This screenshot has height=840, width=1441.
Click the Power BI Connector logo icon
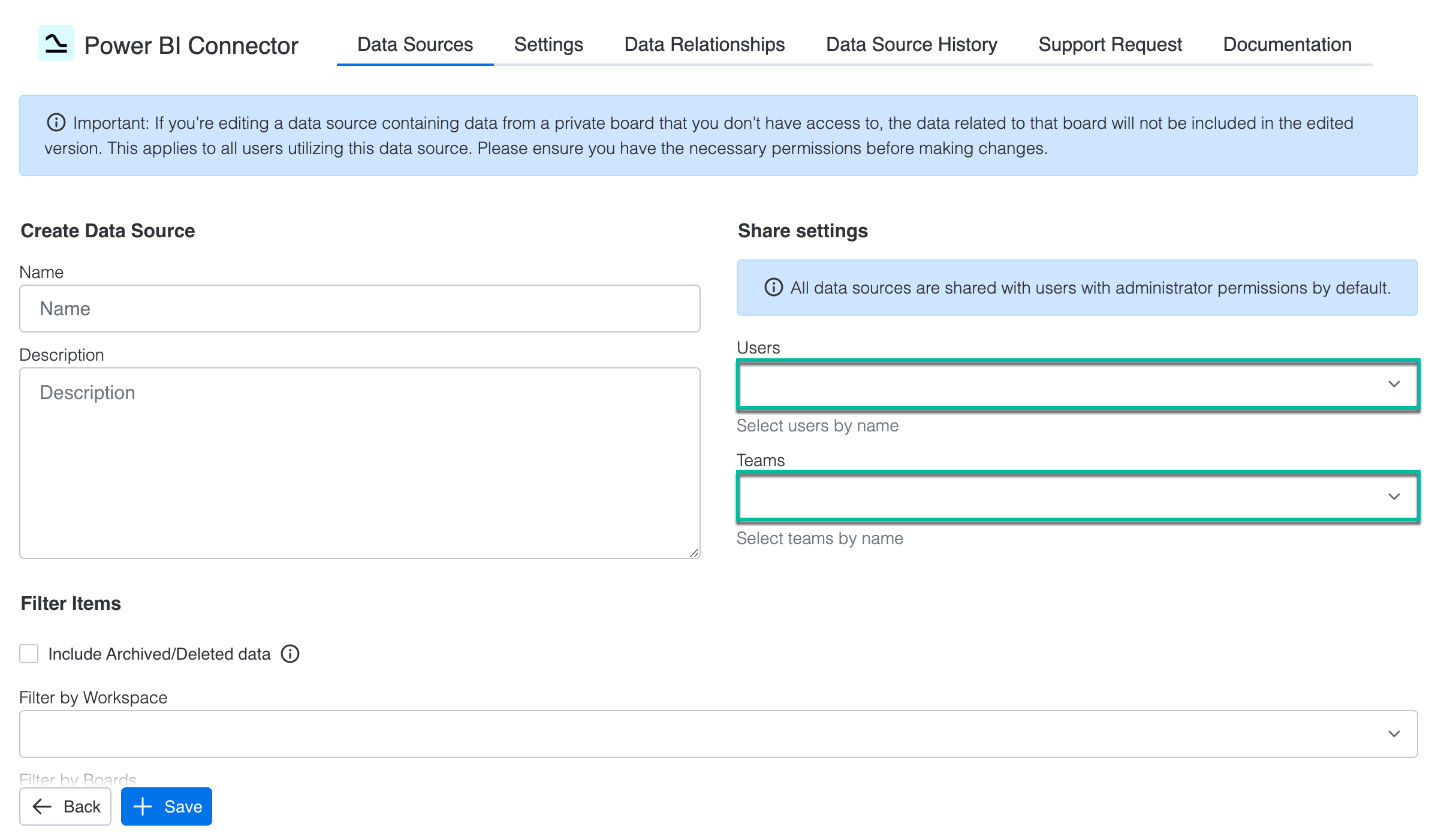(56, 44)
